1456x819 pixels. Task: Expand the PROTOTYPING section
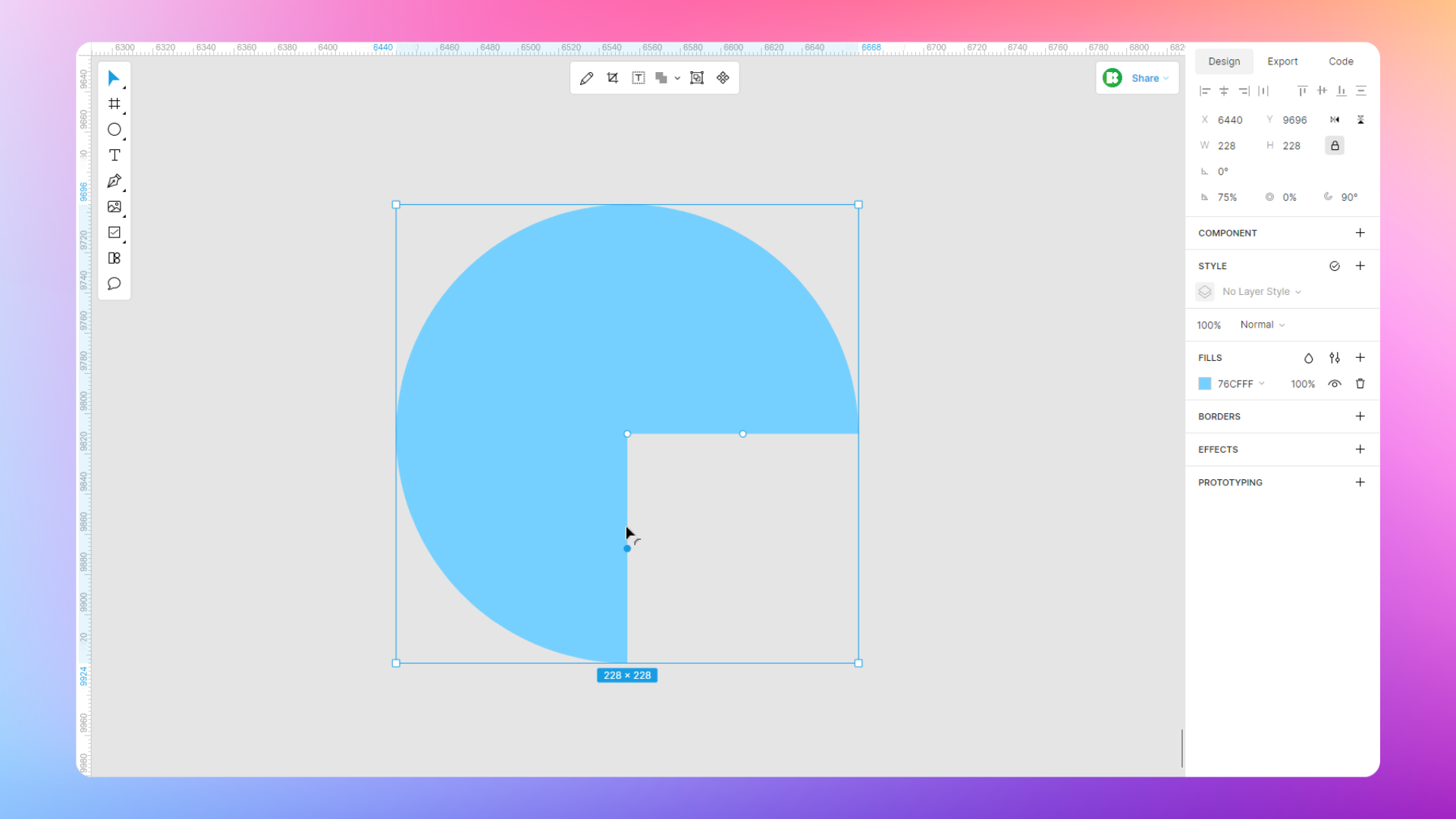point(1231,482)
